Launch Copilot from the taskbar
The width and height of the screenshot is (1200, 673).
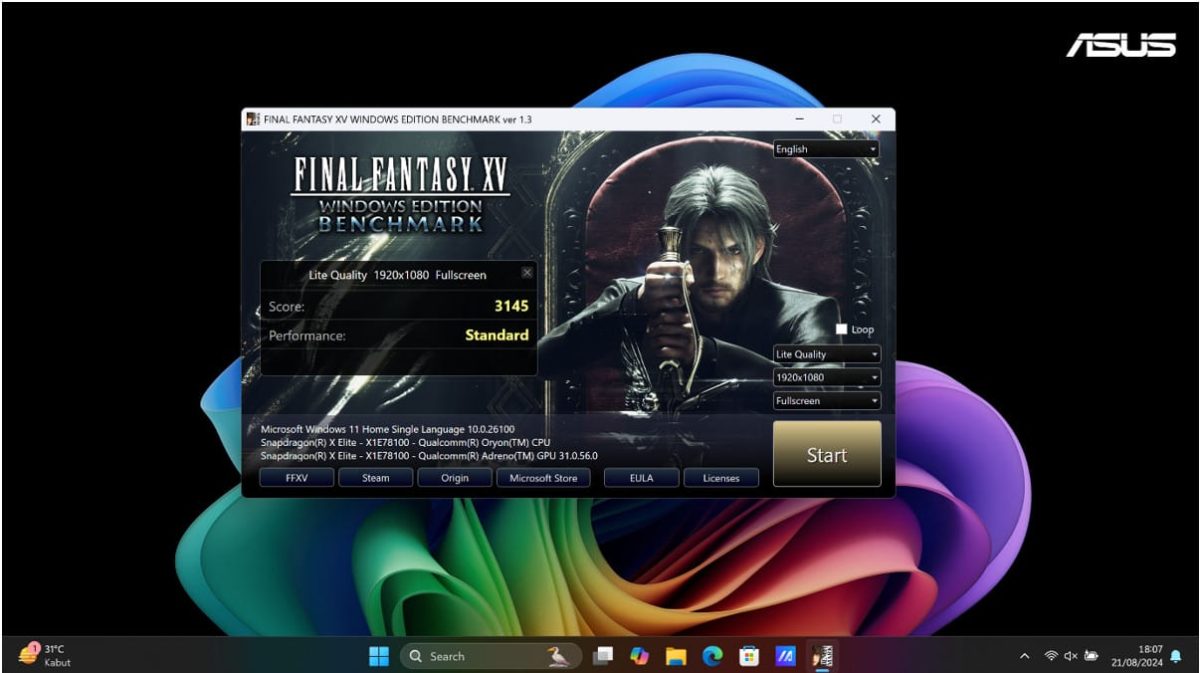click(640, 656)
